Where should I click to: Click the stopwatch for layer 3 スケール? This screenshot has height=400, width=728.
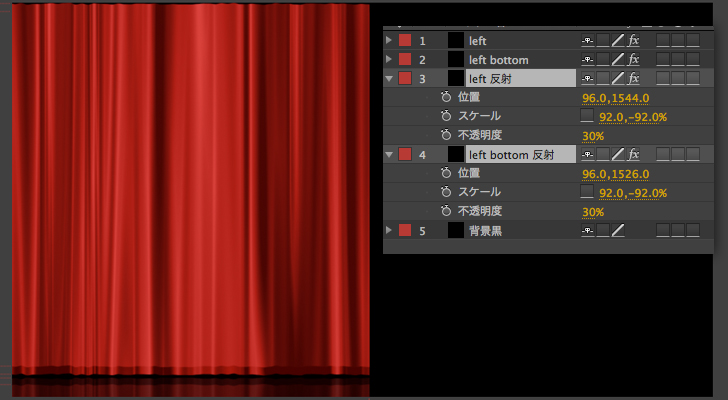point(446,117)
